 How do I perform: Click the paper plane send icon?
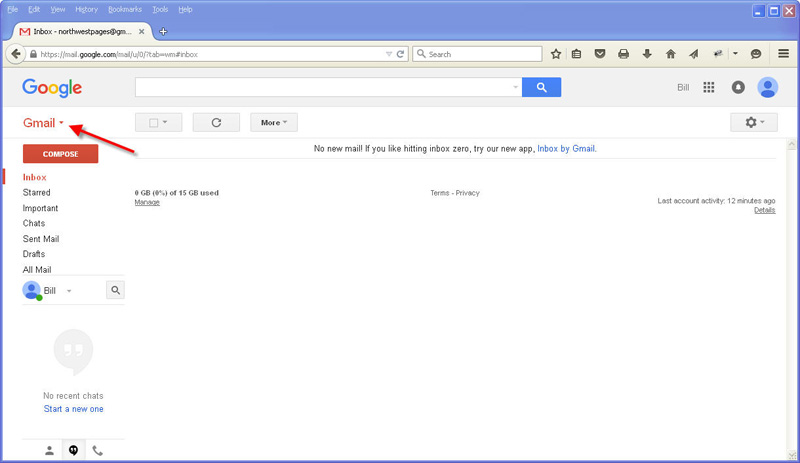click(694, 54)
